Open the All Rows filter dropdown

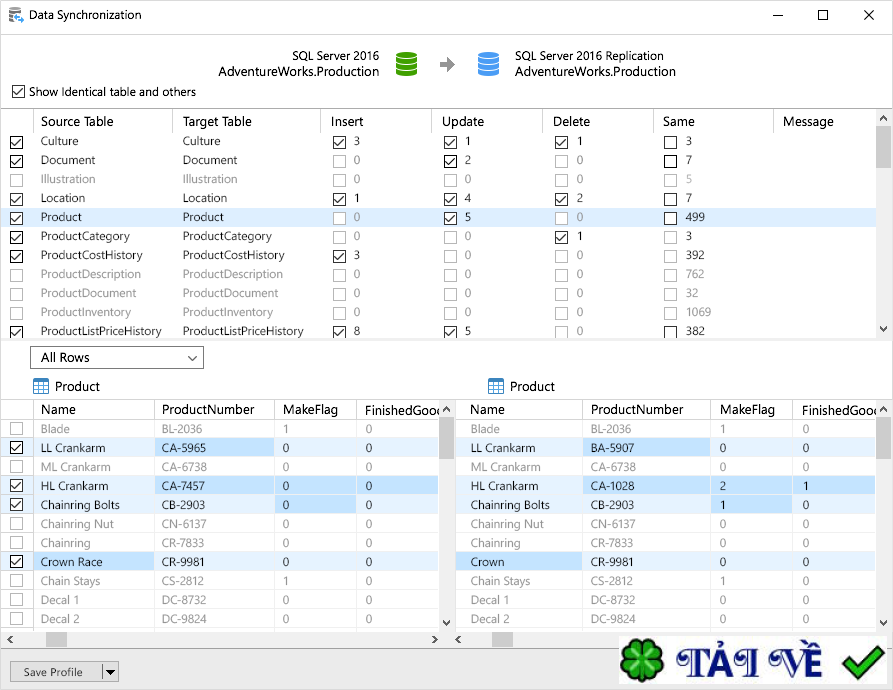click(117, 358)
